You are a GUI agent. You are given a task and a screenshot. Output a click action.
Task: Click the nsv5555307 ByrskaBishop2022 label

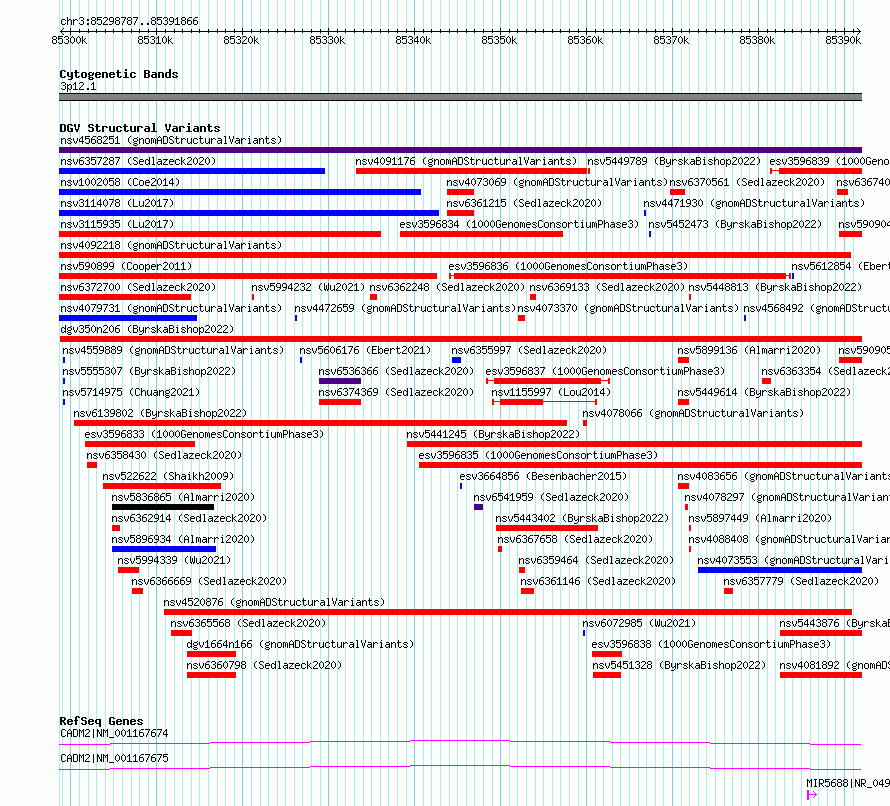[149, 371]
